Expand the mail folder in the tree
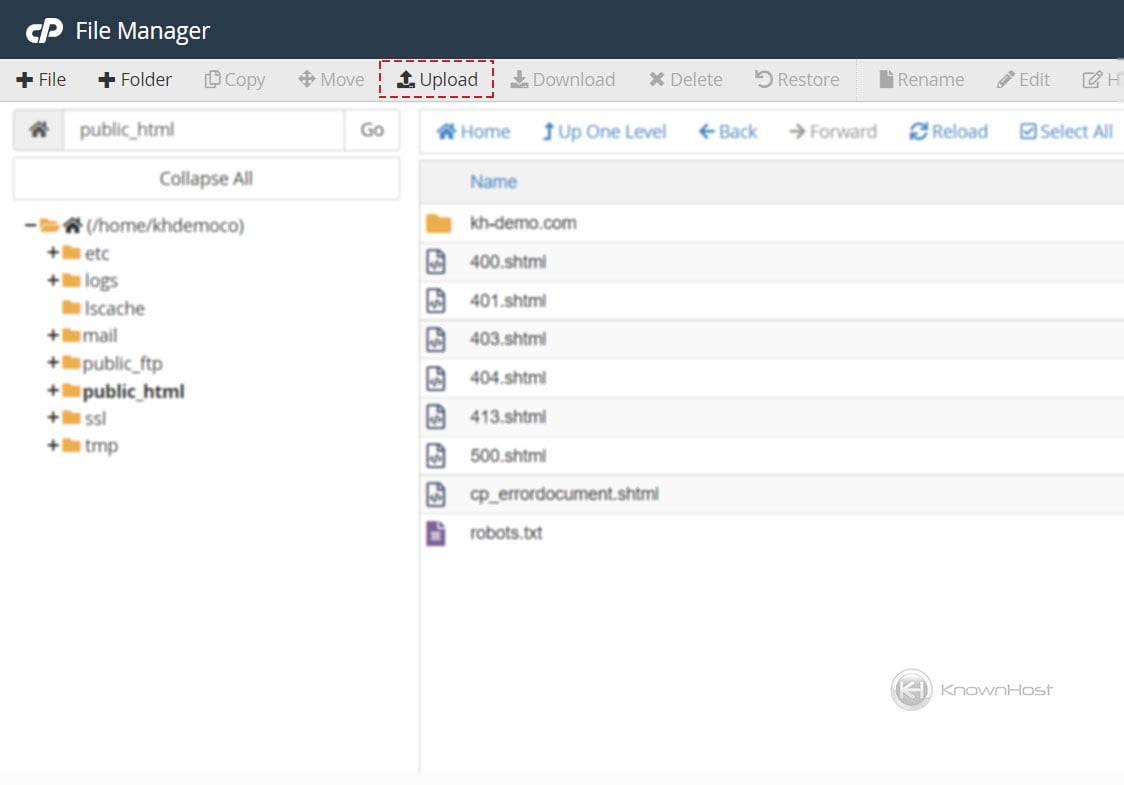 54,335
